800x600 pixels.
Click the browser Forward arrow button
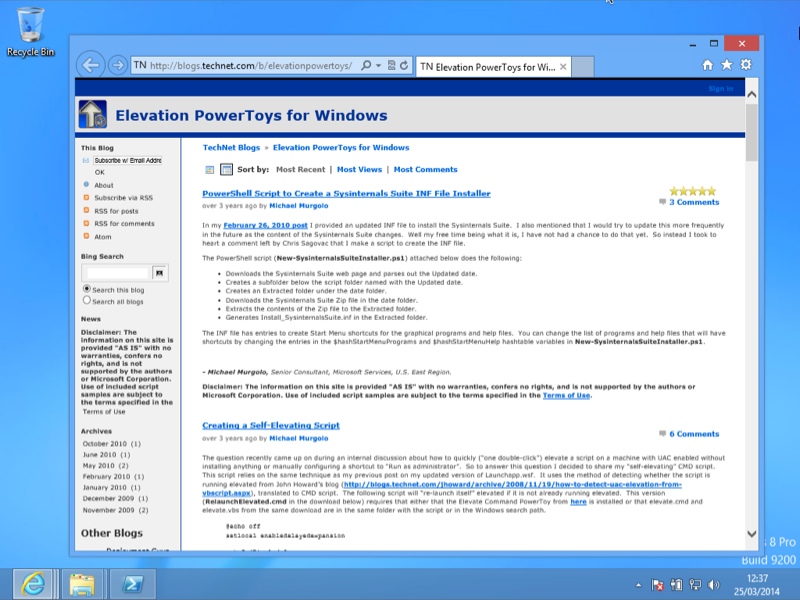tap(118, 65)
